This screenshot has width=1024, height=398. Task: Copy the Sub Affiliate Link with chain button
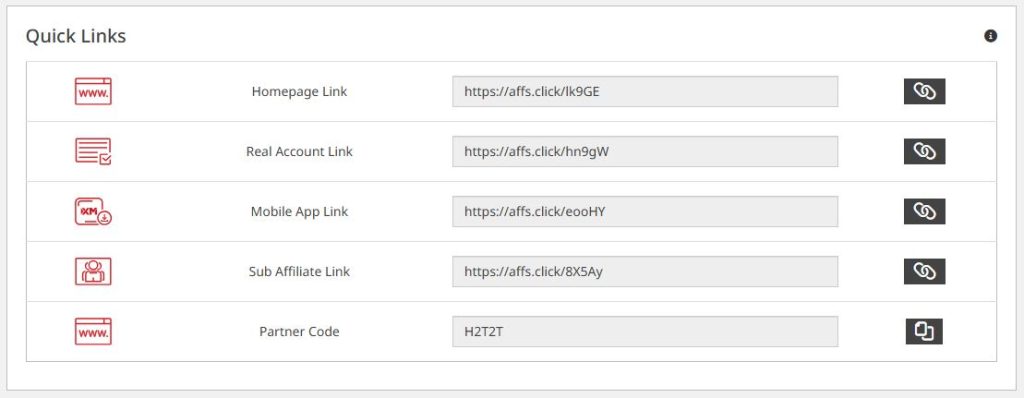(x=924, y=271)
